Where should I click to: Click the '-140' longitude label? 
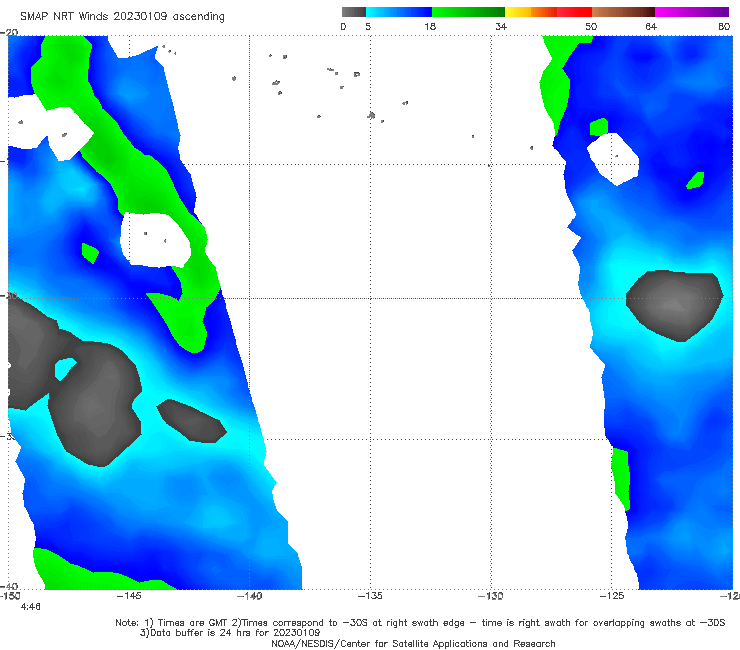250,596
